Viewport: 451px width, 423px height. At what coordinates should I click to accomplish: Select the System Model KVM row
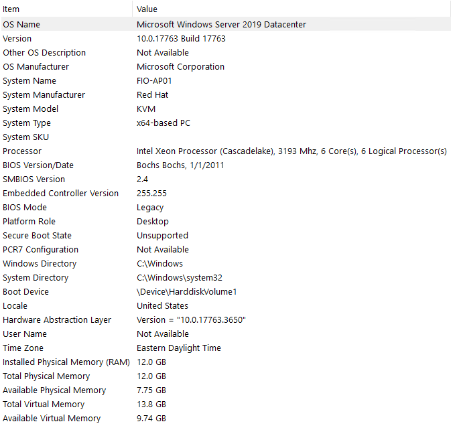tap(225, 109)
